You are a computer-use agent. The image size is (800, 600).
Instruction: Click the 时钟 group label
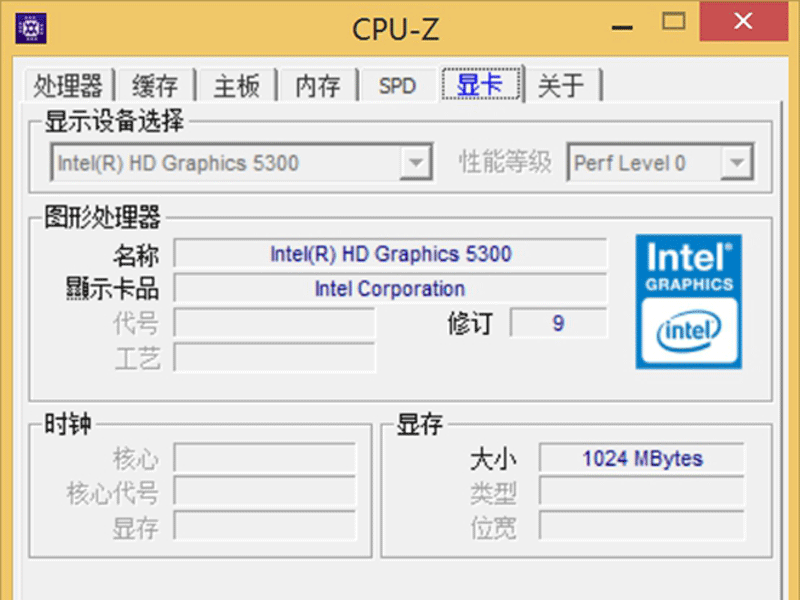click(68, 424)
